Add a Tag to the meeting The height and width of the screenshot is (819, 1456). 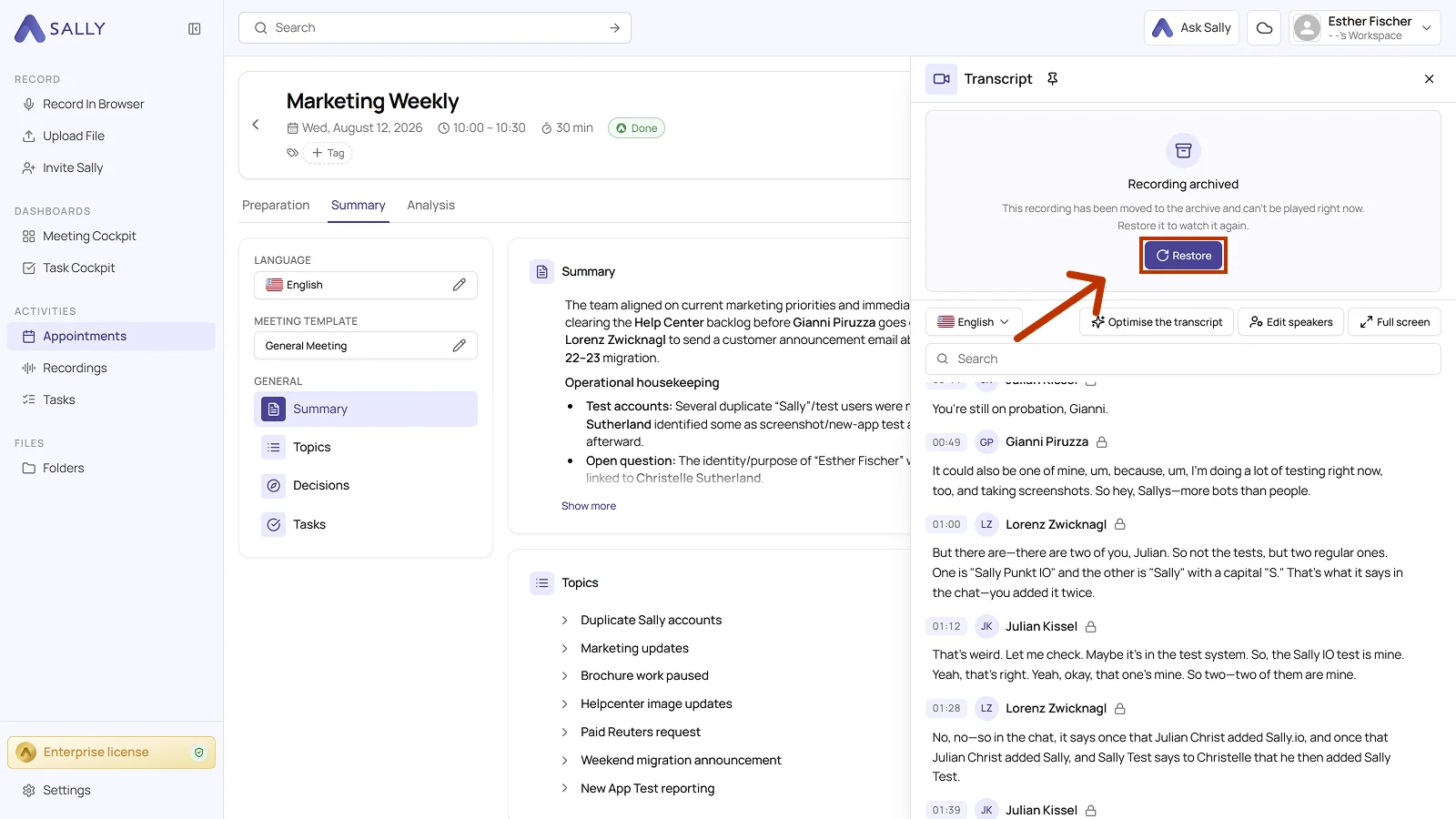pyautogui.click(x=328, y=153)
